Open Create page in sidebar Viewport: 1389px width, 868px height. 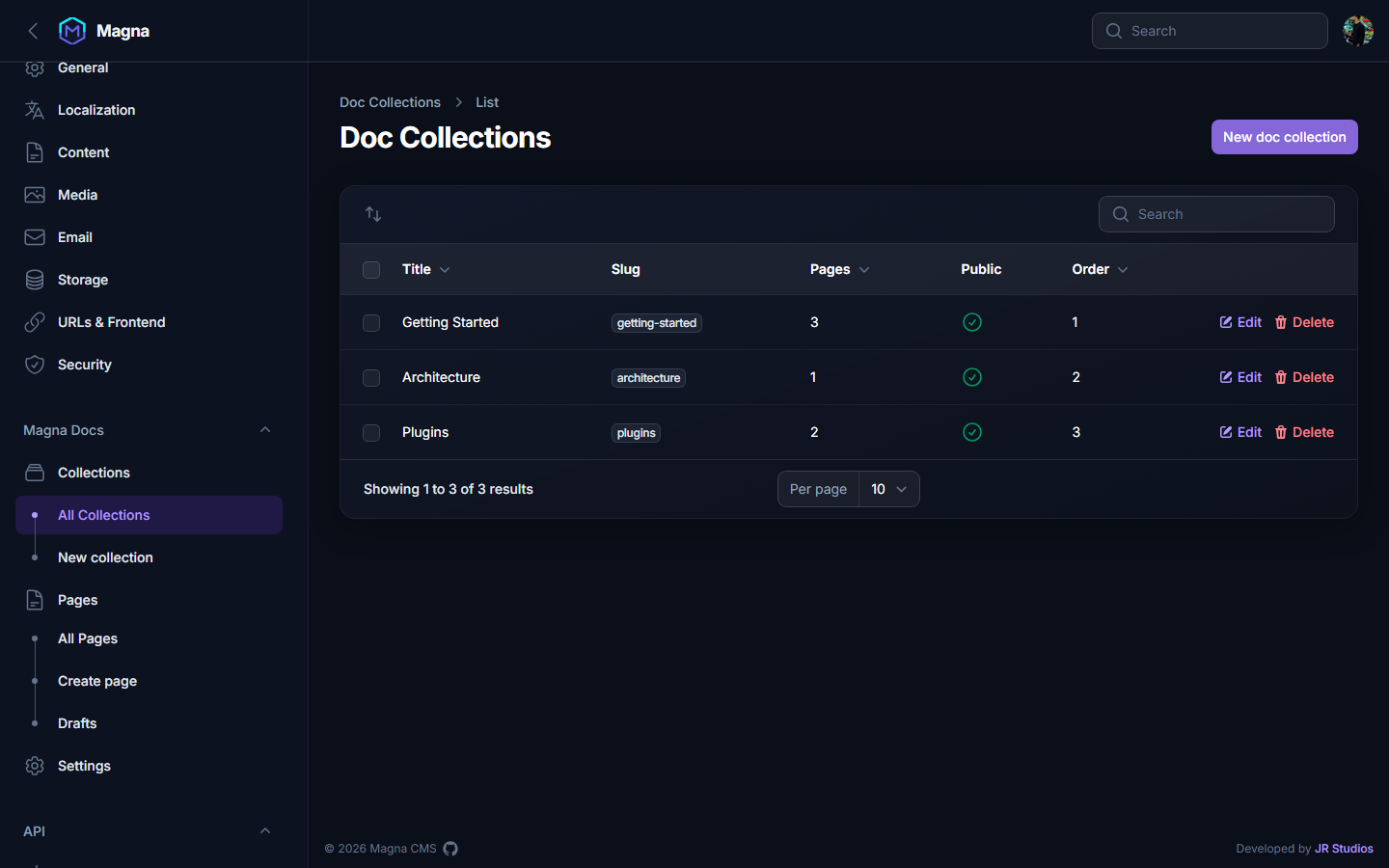149,681
